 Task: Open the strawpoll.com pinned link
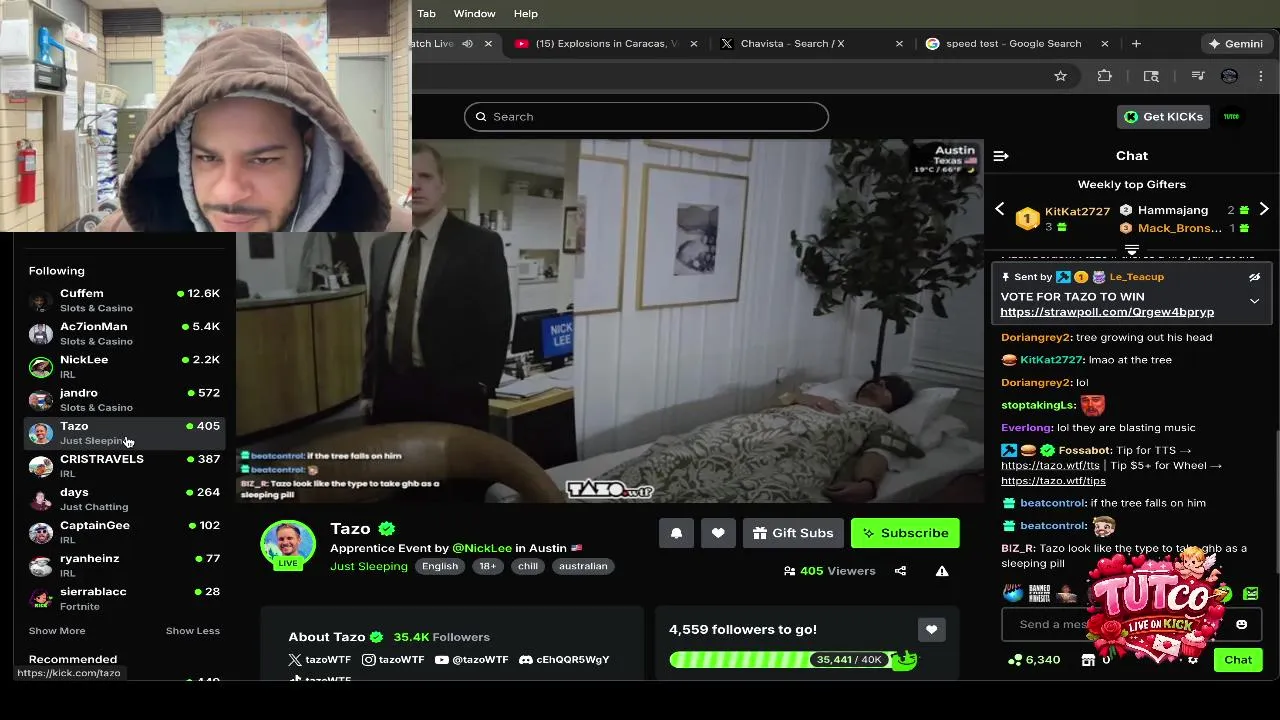coord(1107,312)
